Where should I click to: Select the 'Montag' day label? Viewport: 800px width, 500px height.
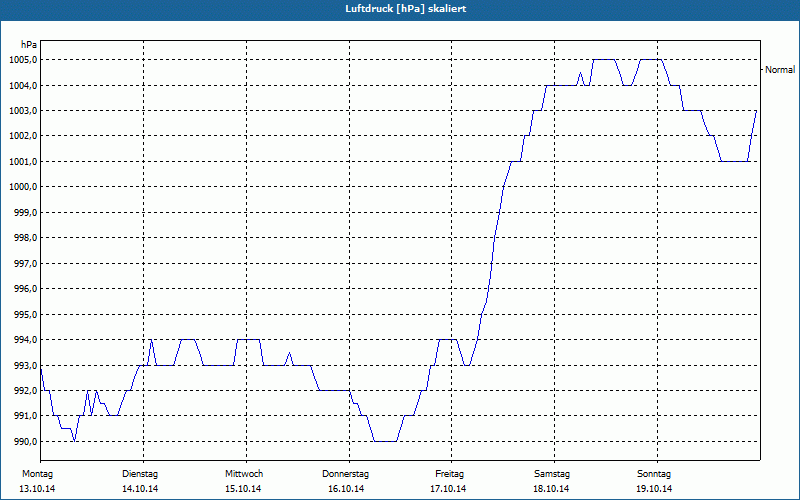coord(38,474)
